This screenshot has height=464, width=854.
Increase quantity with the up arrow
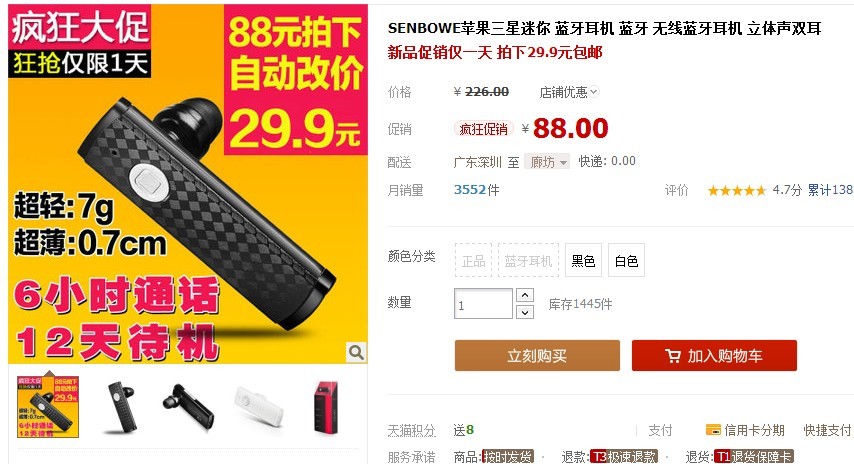pos(524,295)
